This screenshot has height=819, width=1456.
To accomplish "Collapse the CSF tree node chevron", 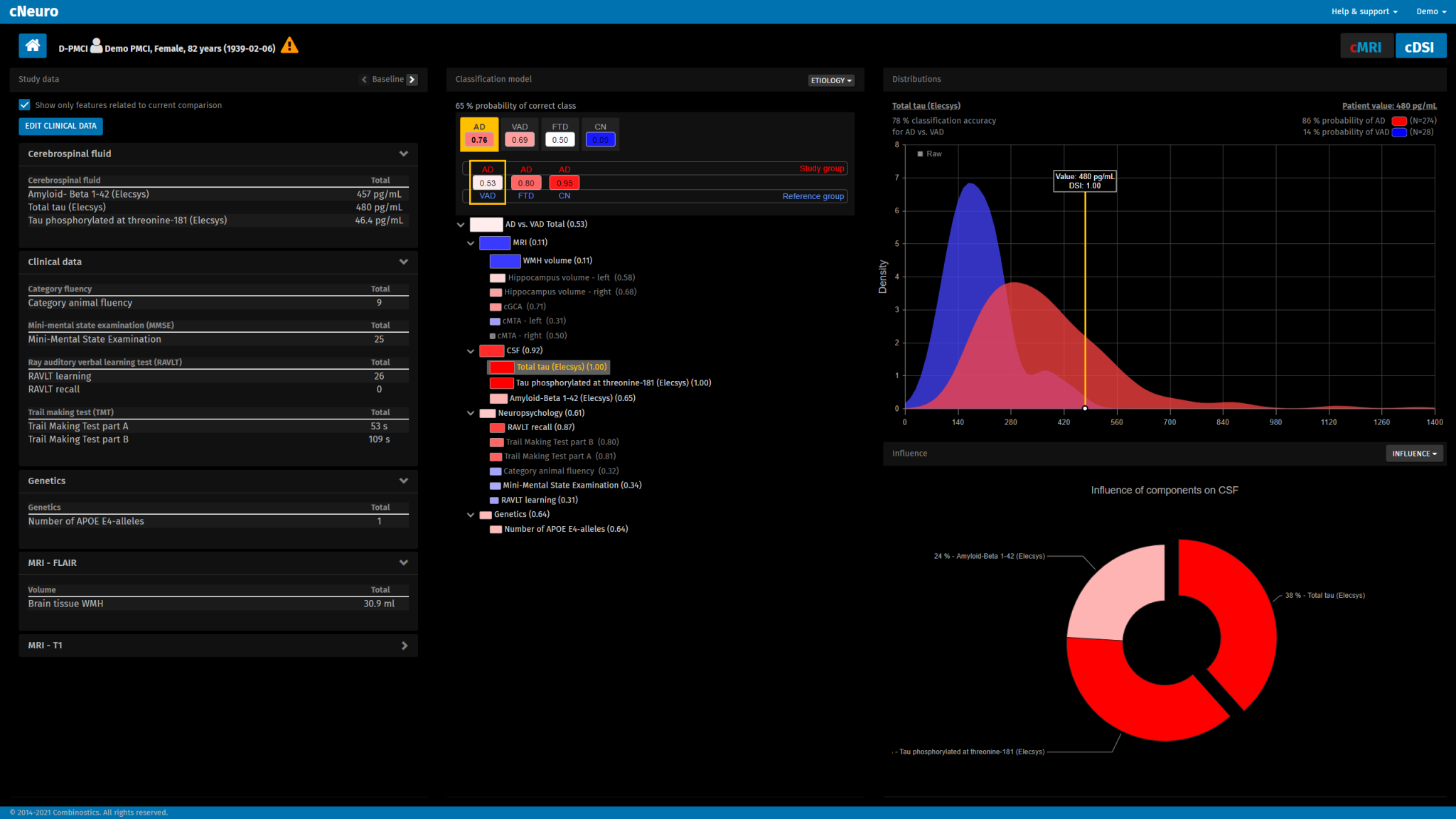I will pyautogui.click(x=471, y=351).
